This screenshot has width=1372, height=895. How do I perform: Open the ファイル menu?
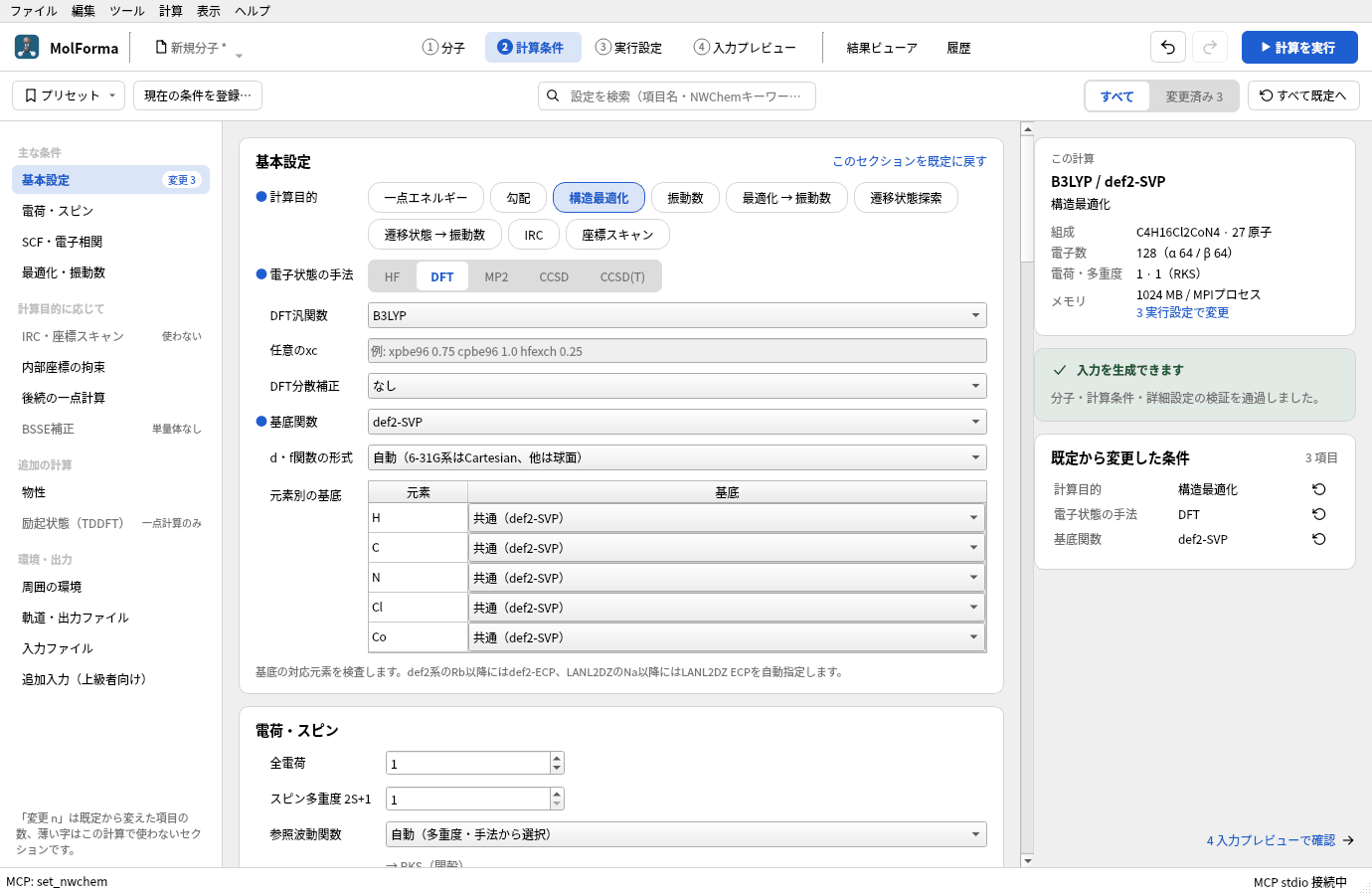[34, 11]
